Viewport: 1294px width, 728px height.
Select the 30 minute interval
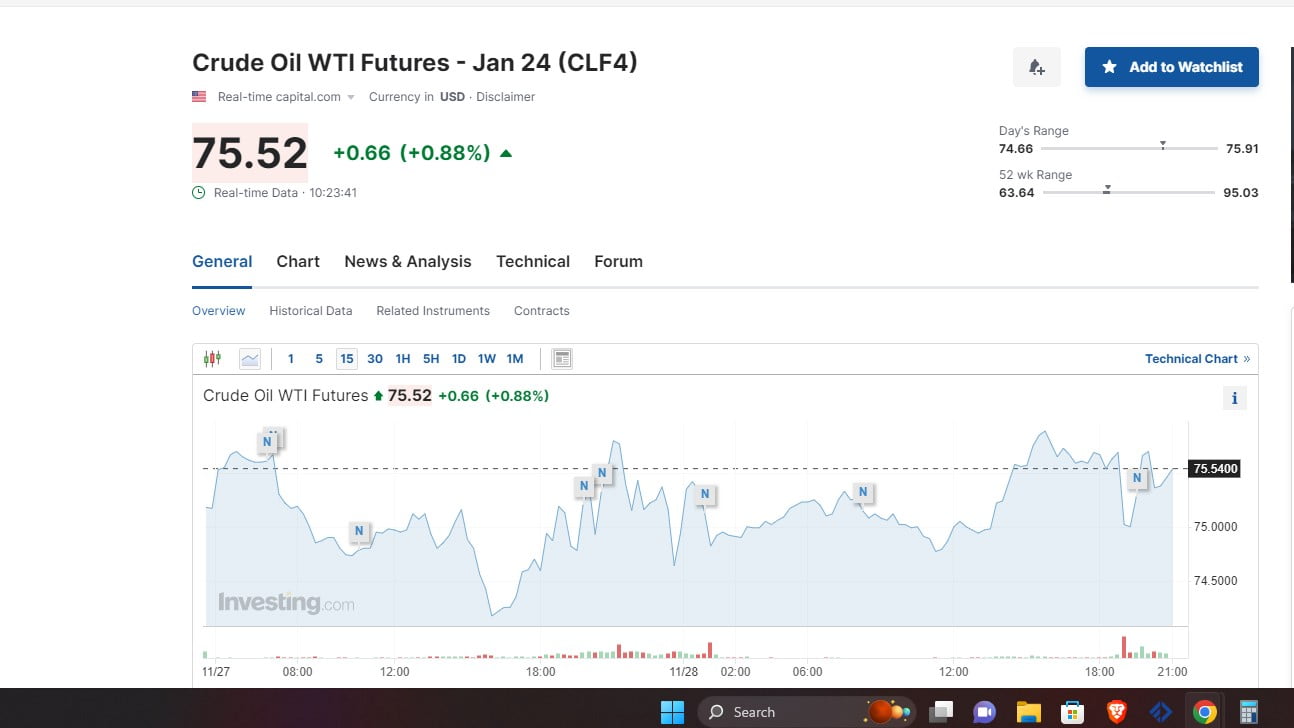click(375, 358)
